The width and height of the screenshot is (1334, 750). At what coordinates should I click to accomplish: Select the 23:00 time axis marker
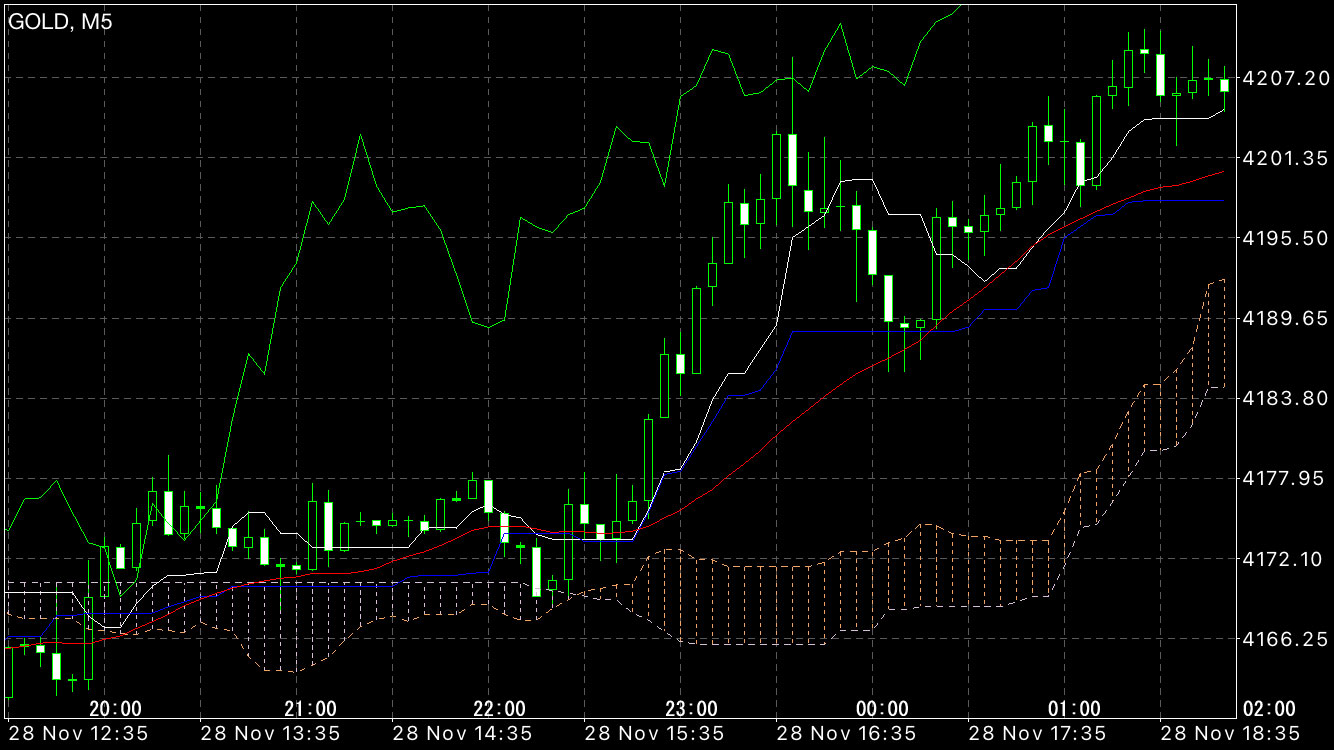(692, 708)
